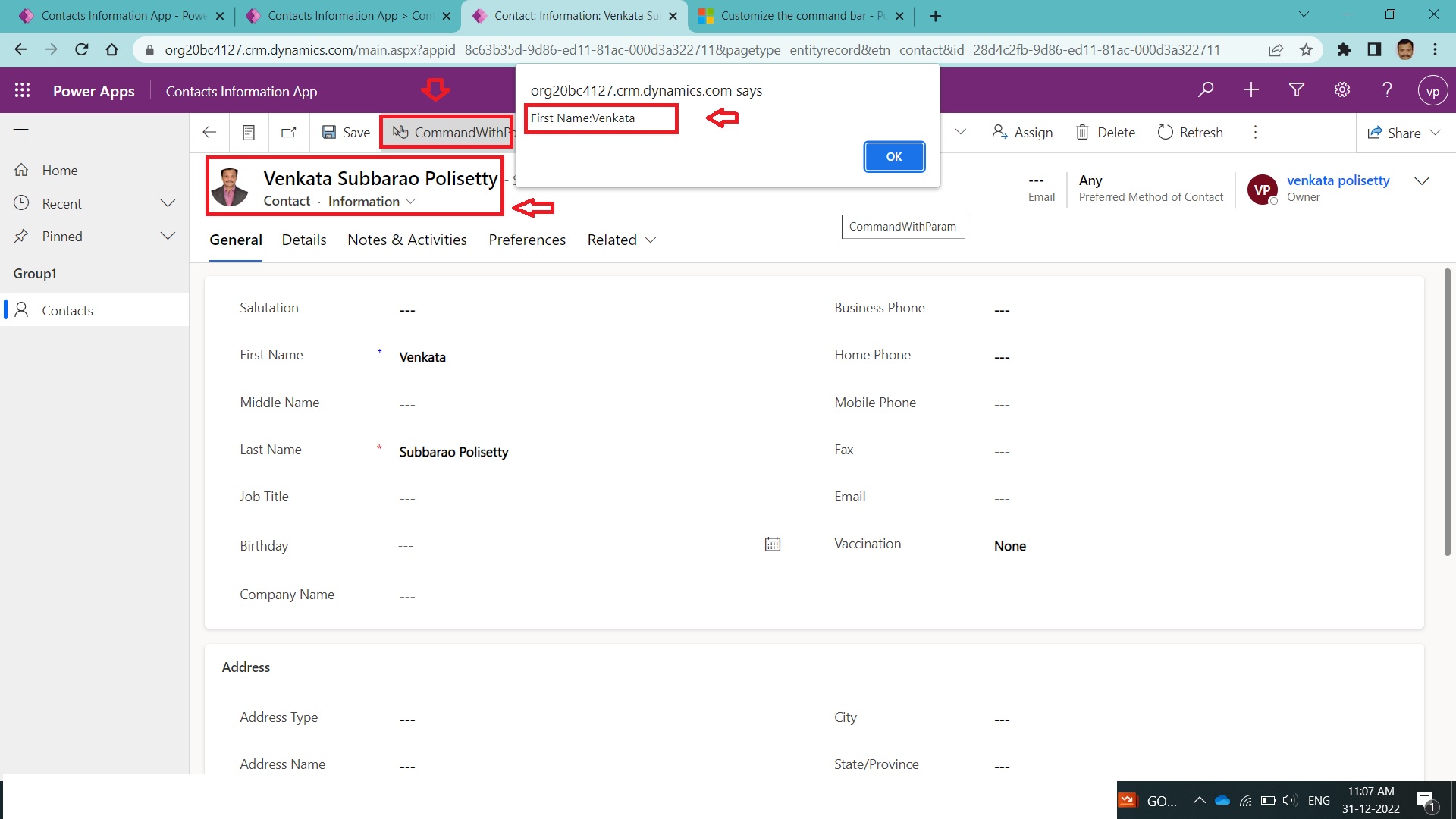Click the help question mark icon
Viewport: 1456px width, 819px height.
coord(1387,90)
